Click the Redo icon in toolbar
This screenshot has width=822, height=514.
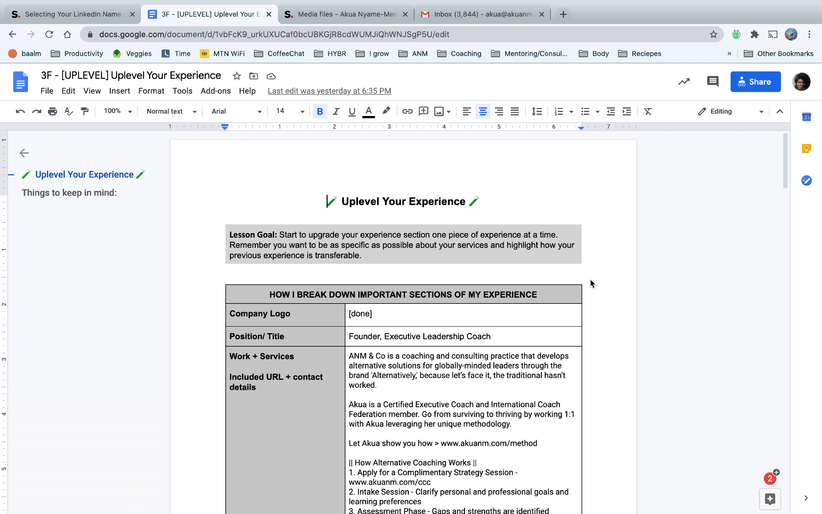coord(36,111)
